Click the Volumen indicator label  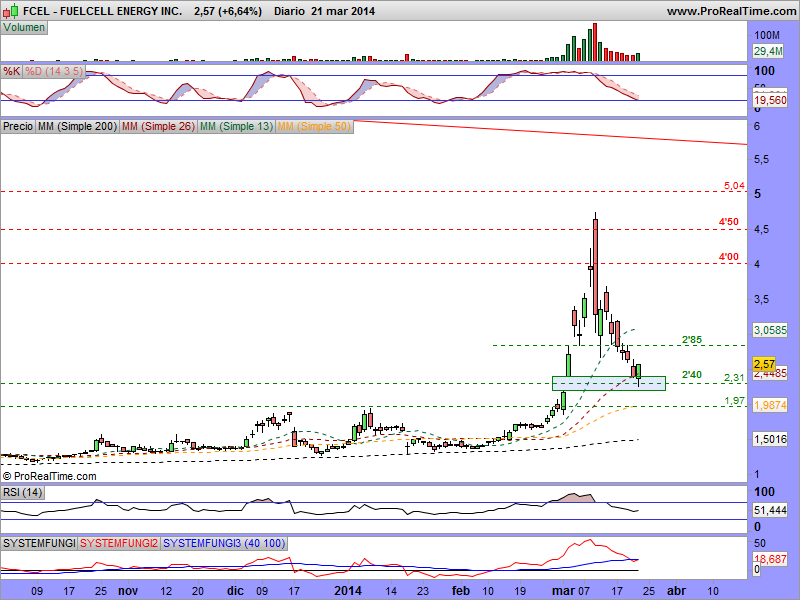tap(24, 28)
